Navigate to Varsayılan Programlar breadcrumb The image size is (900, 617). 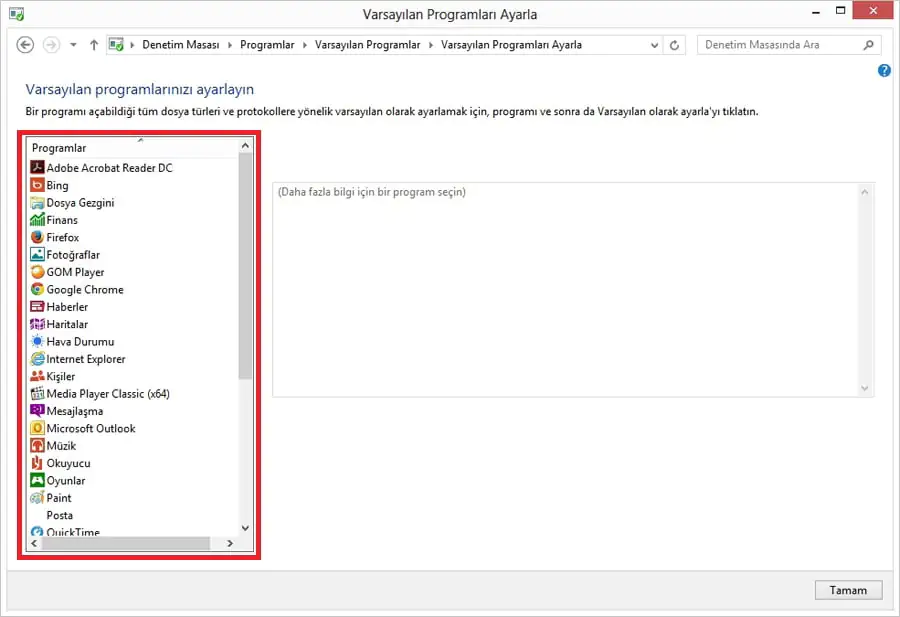(367, 45)
